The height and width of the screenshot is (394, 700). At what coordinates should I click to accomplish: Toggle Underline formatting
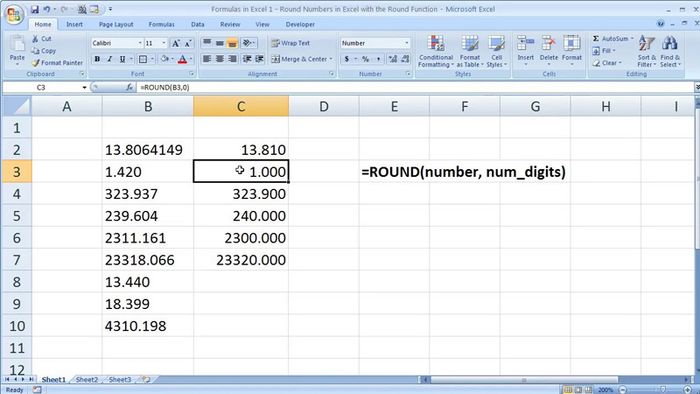(122, 59)
